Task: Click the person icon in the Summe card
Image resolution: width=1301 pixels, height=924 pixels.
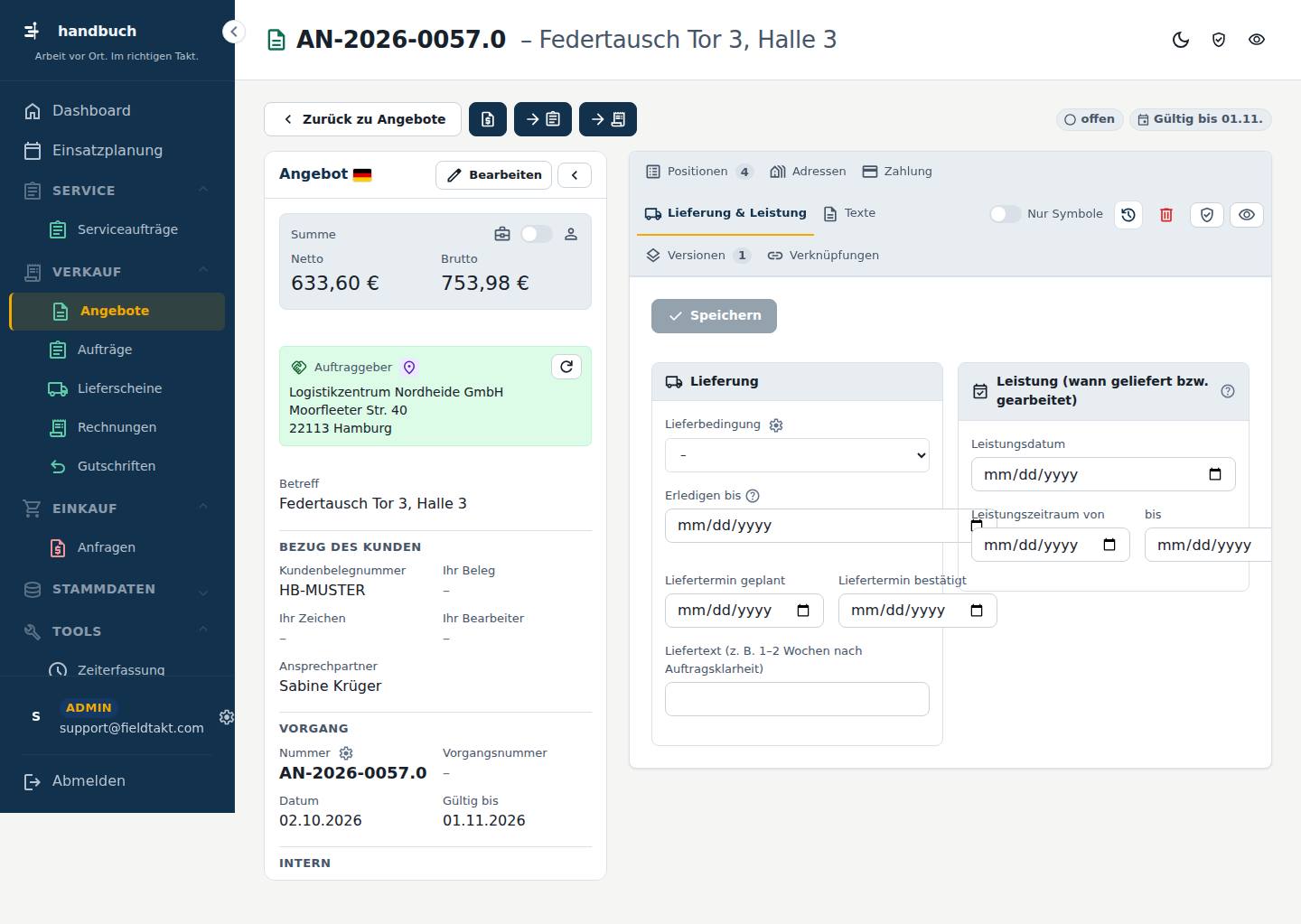Action: 571,235
